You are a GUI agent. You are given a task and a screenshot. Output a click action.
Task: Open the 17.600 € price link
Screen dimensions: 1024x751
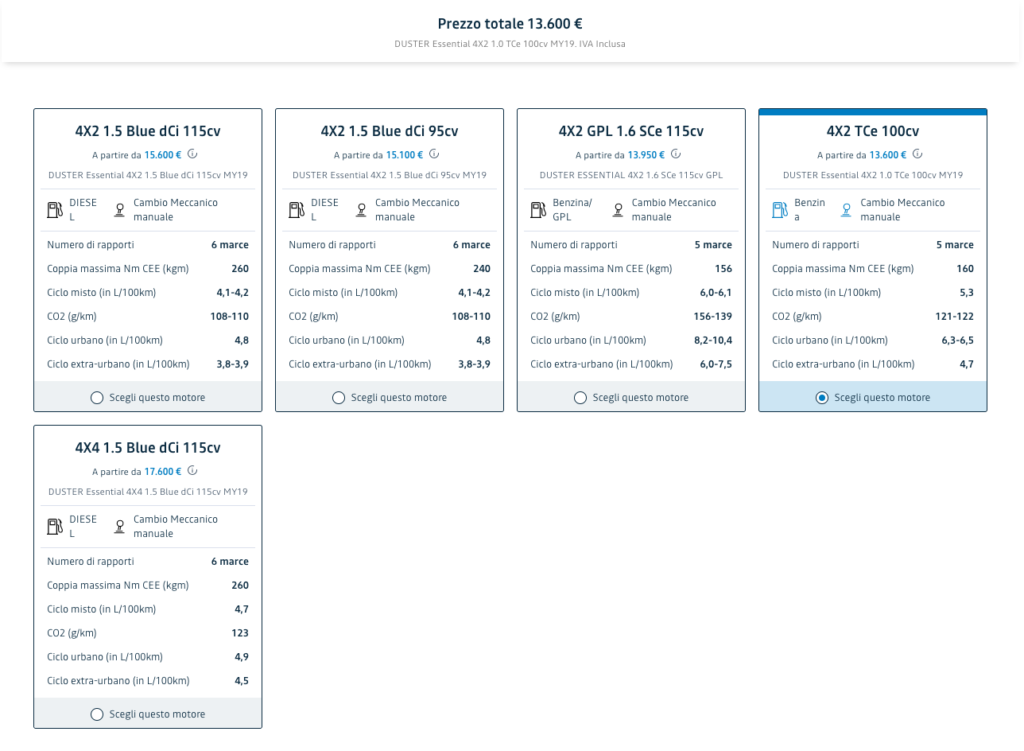163,471
